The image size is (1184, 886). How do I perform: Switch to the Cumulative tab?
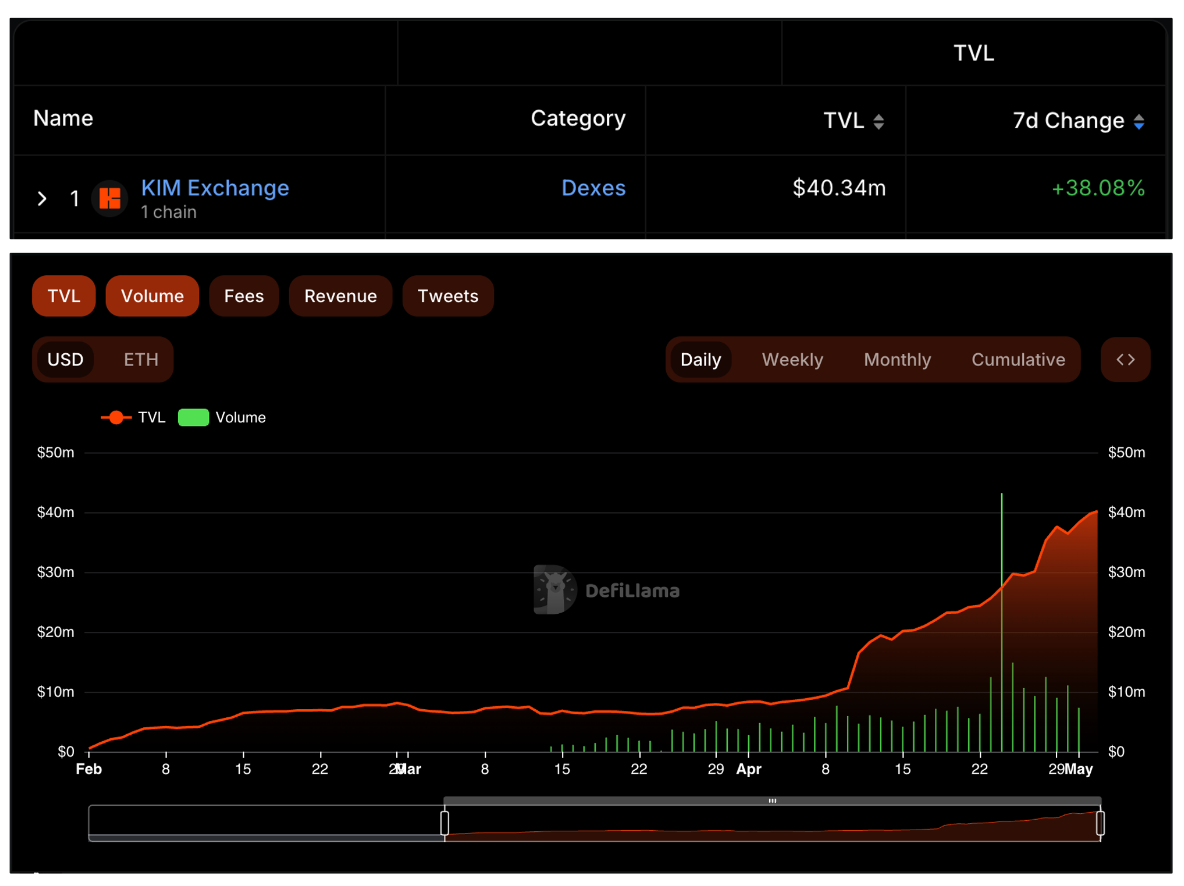pyautogui.click(x=1018, y=360)
